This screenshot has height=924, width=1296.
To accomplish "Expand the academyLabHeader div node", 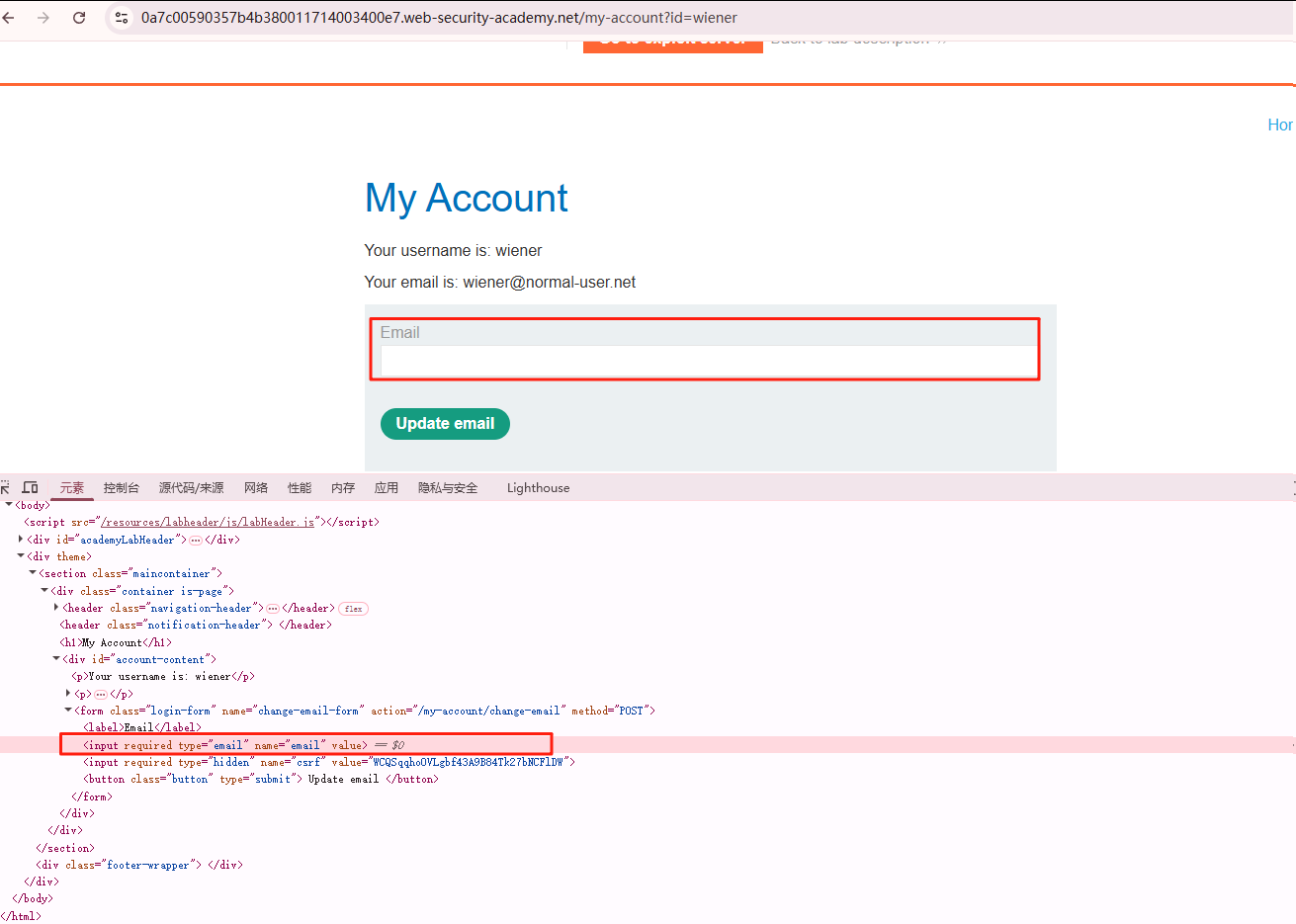I will click(21, 540).
